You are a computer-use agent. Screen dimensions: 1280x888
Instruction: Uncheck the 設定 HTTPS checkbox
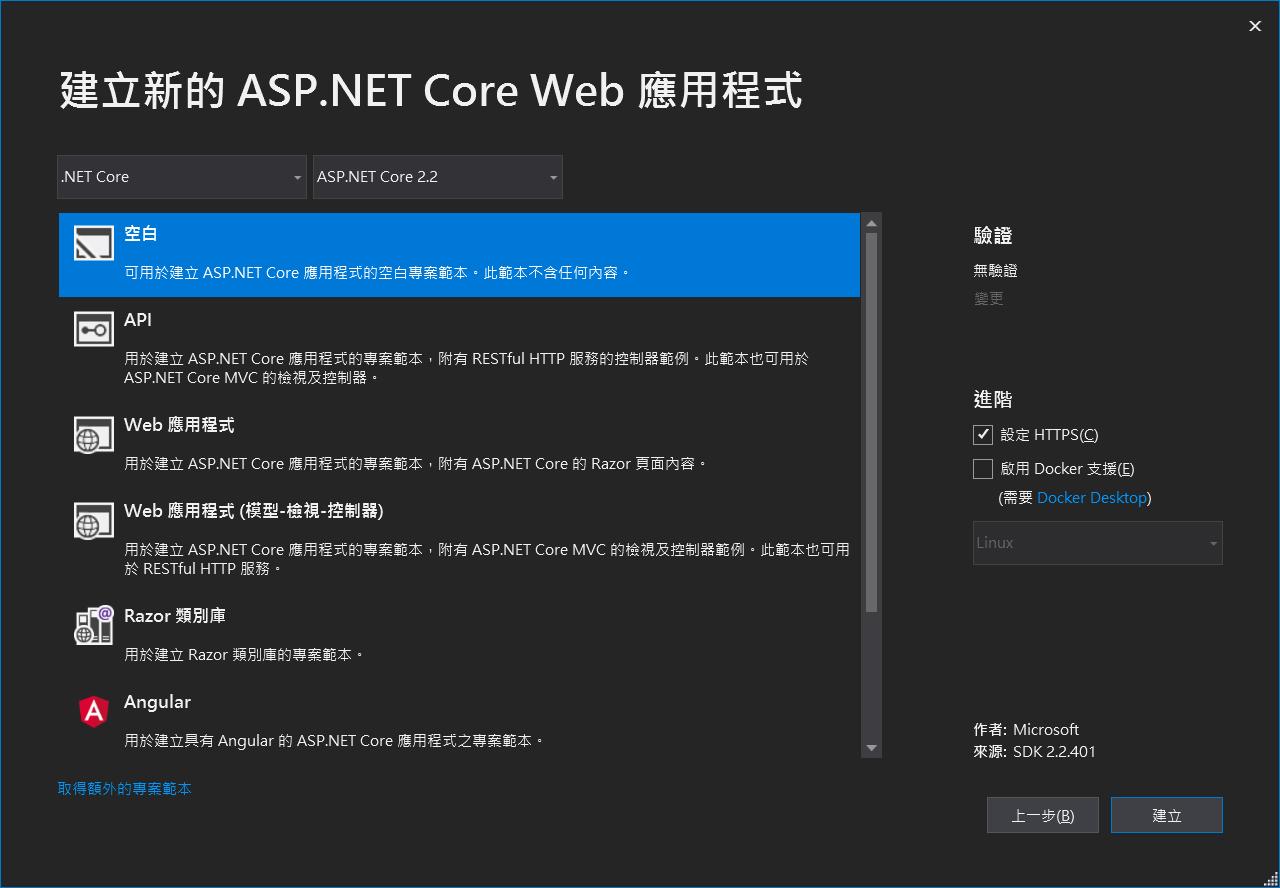point(983,435)
